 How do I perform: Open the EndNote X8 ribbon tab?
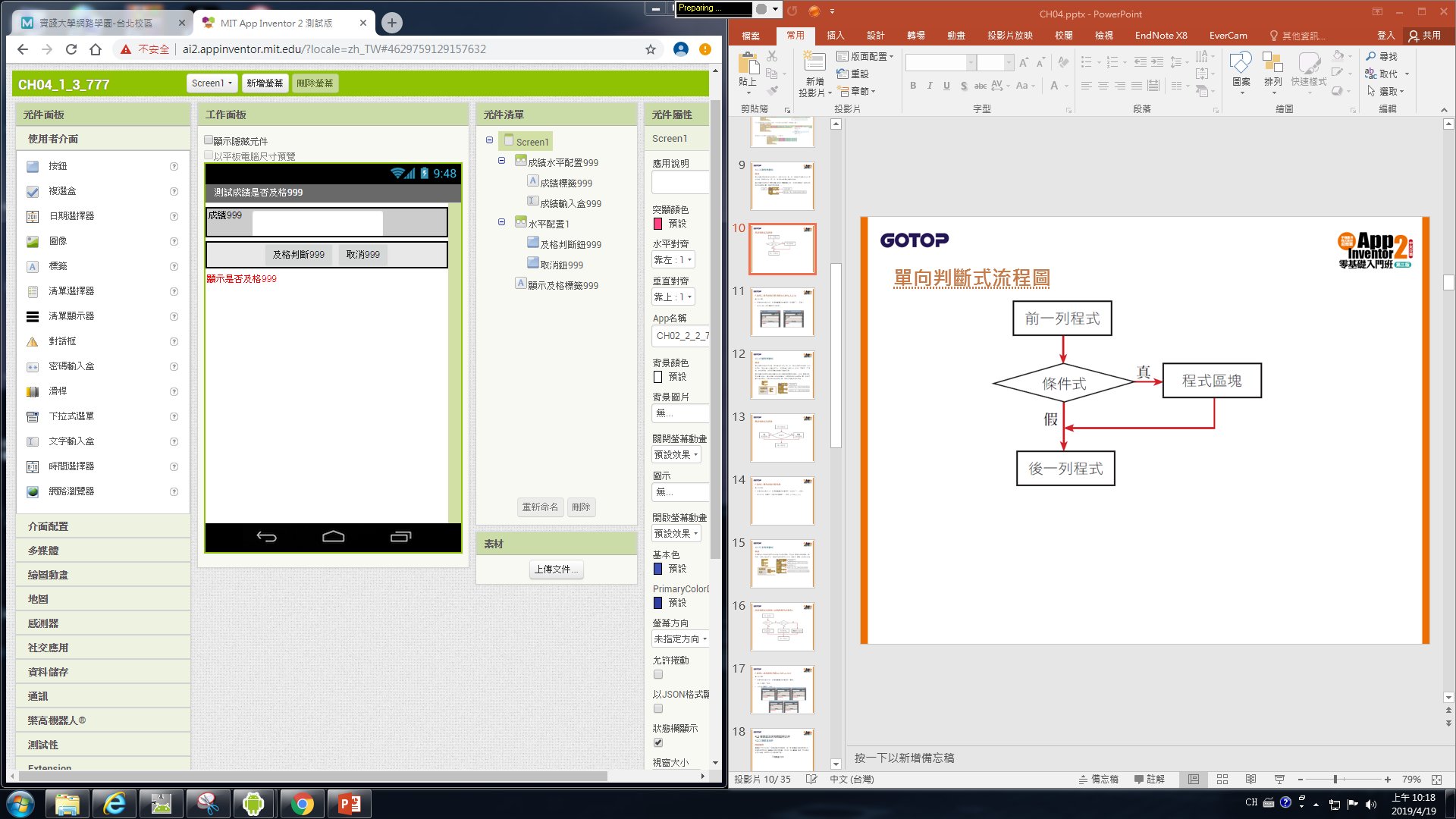pos(1161,36)
